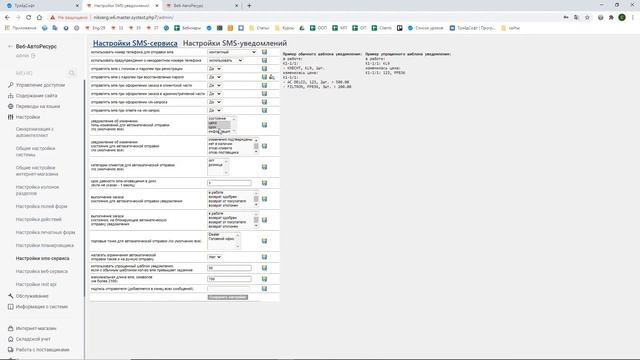Open browser extensions puzzle icon
The image size is (640, 360).
(x=611, y=18)
